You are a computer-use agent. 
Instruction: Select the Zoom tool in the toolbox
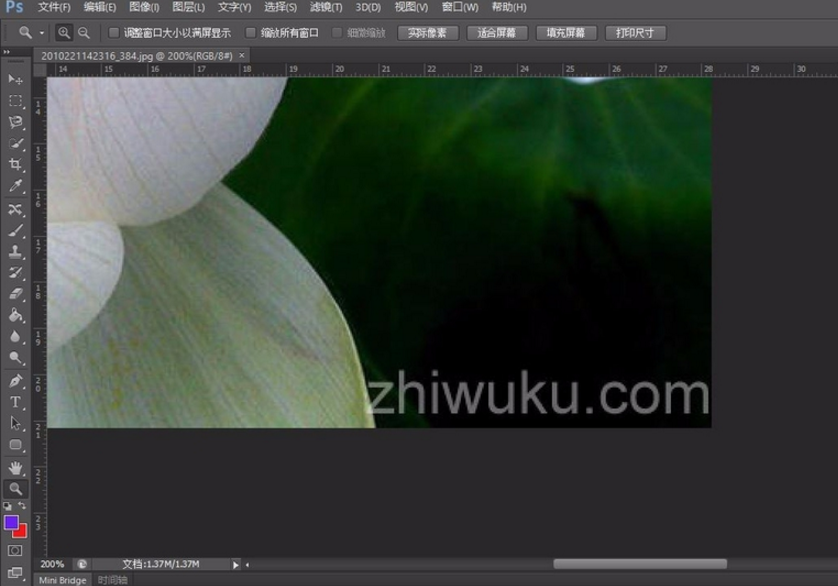click(x=15, y=489)
